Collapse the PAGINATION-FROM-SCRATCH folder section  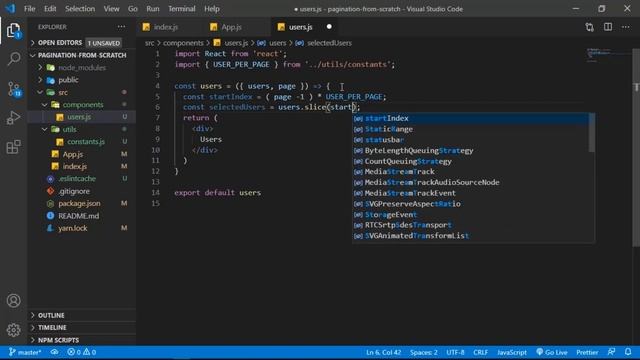(x=82, y=55)
